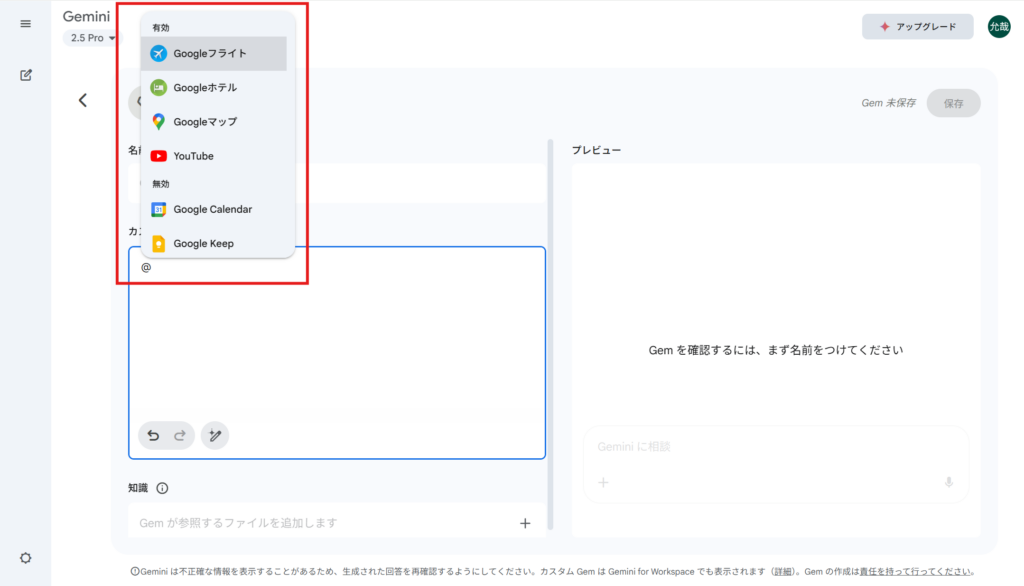The height and width of the screenshot is (586, 1024).
Task: Redo the instruction edit
Action: 180,436
